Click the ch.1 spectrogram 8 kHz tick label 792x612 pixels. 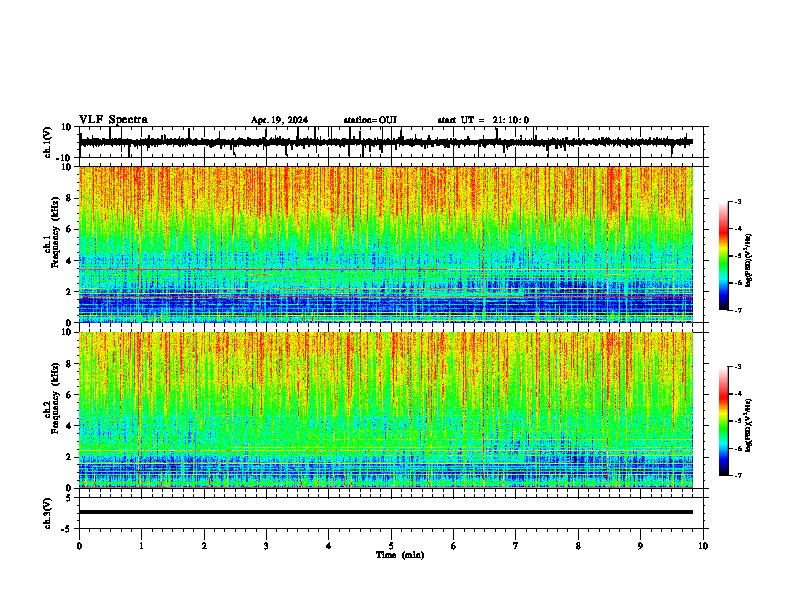tap(69, 198)
